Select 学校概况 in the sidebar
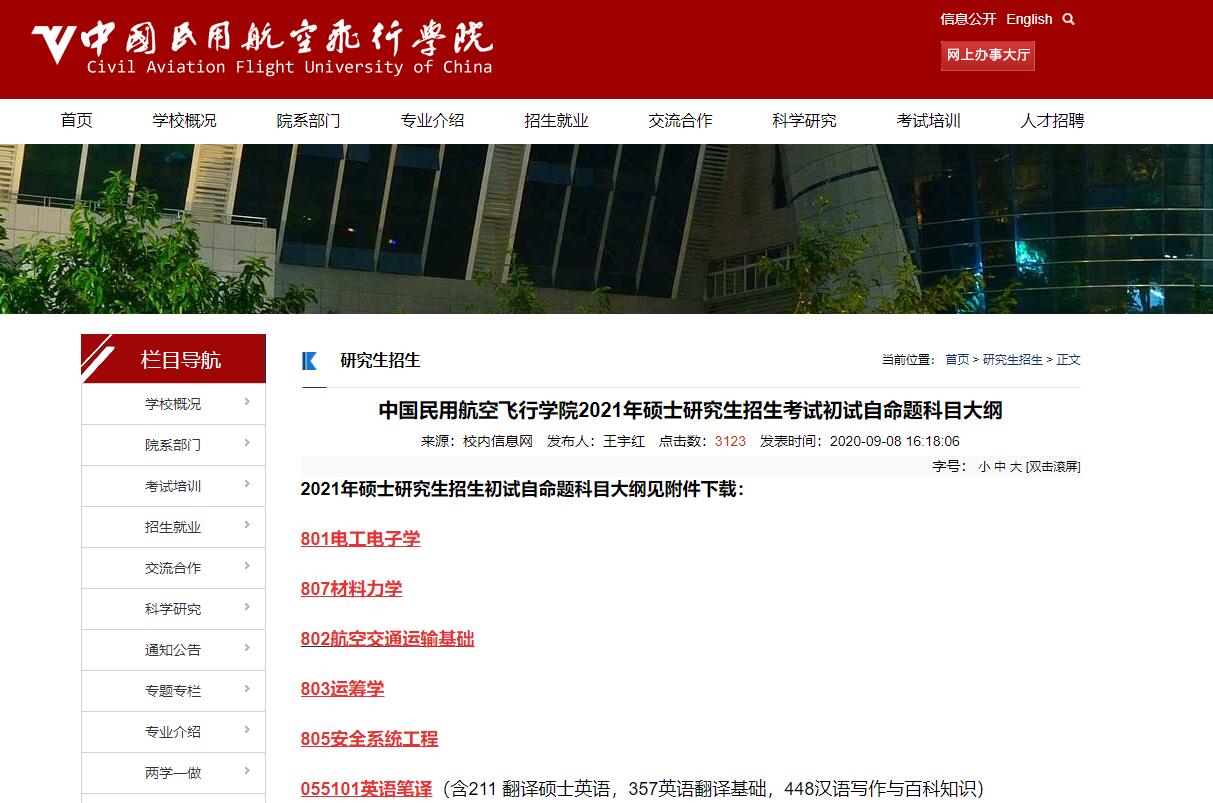 173,404
